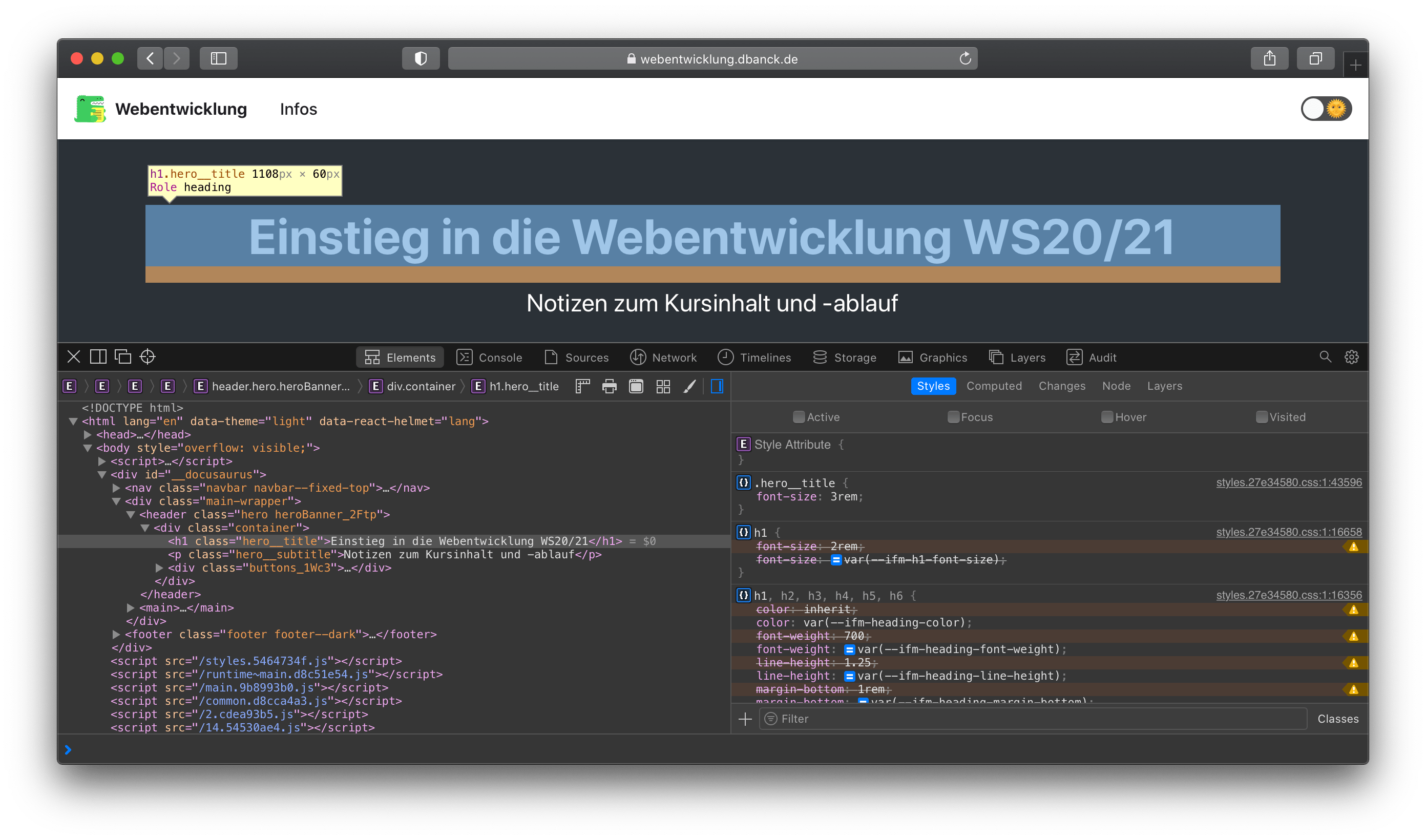
Task: Enable paint flashing brush icon
Action: (689, 387)
